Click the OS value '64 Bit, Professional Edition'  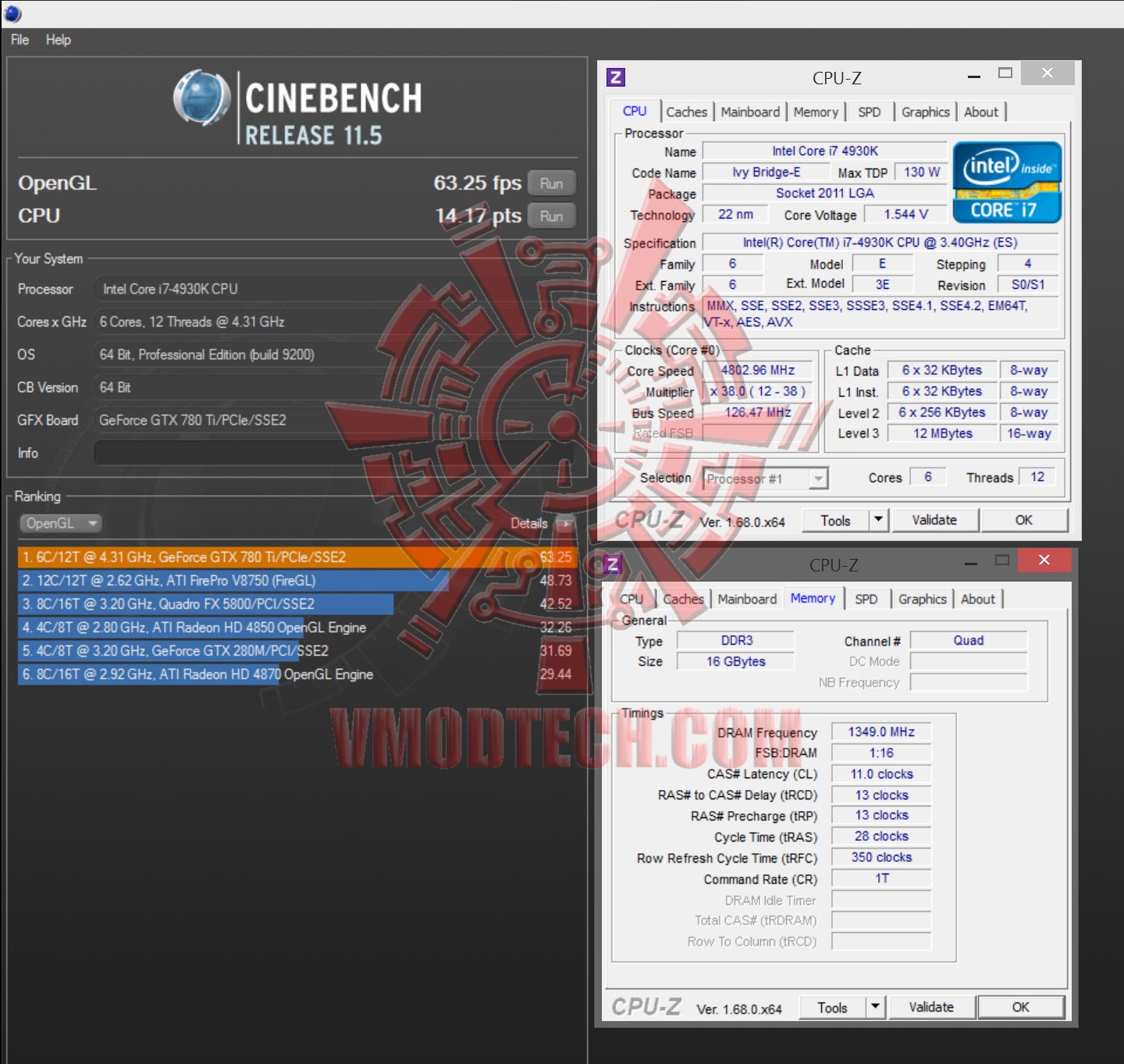pyautogui.click(x=334, y=354)
